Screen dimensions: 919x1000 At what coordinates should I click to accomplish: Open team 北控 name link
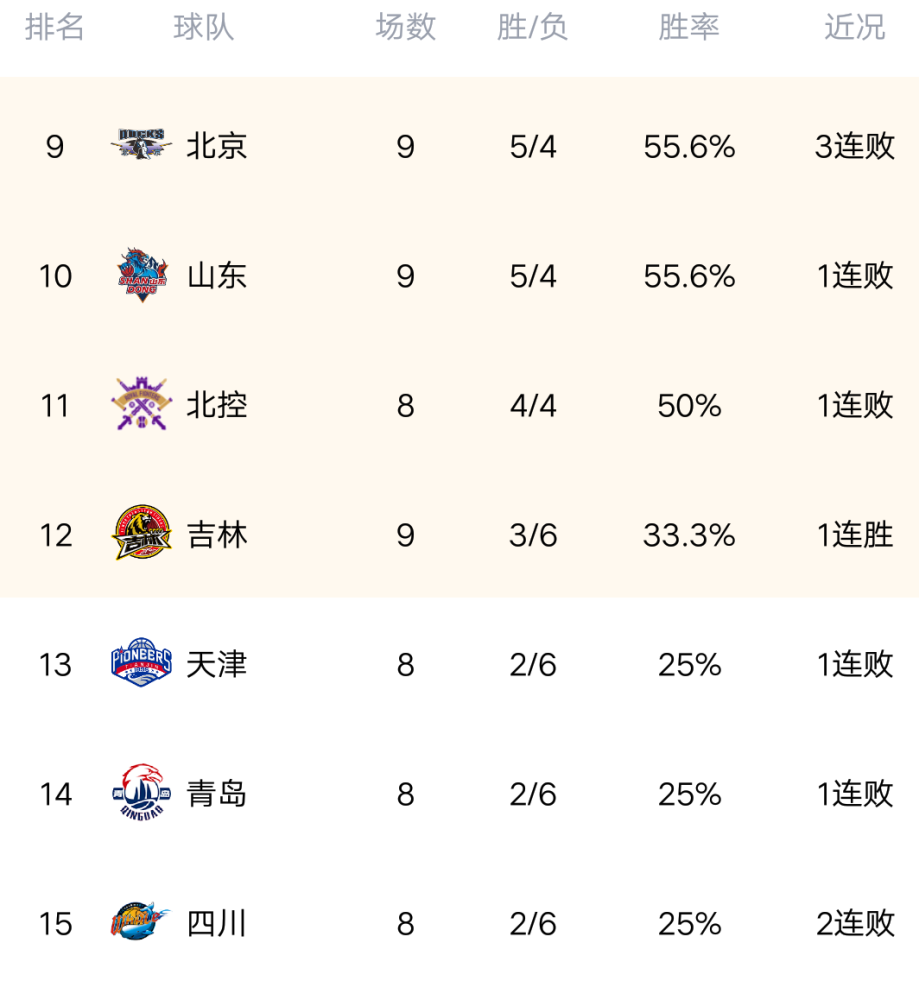(x=217, y=405)
